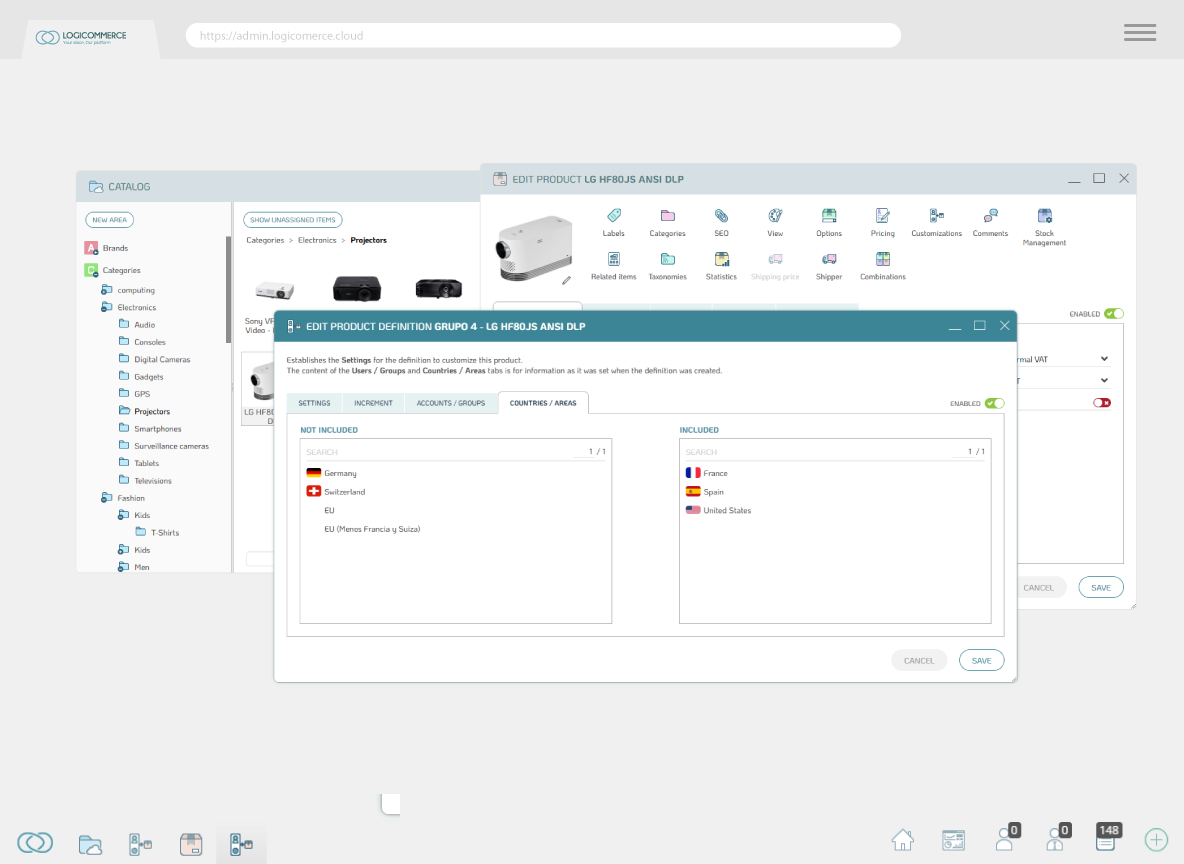Click Cancel in the product definition dialog
This screenshot has width=1184, height=864.
pyautogui.click(x=919, y=661)
